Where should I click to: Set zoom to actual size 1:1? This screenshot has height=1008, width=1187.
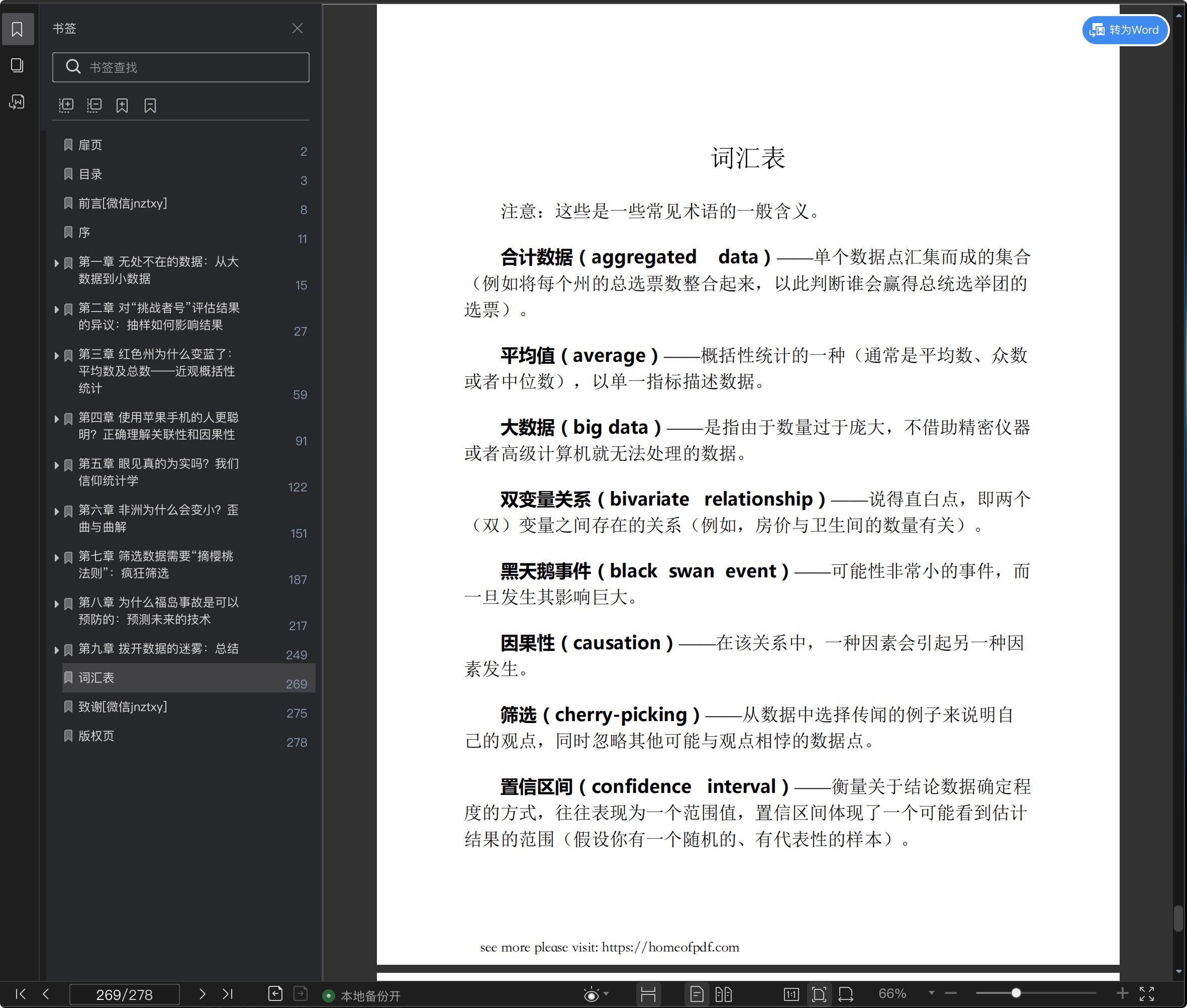click(791, 994)
